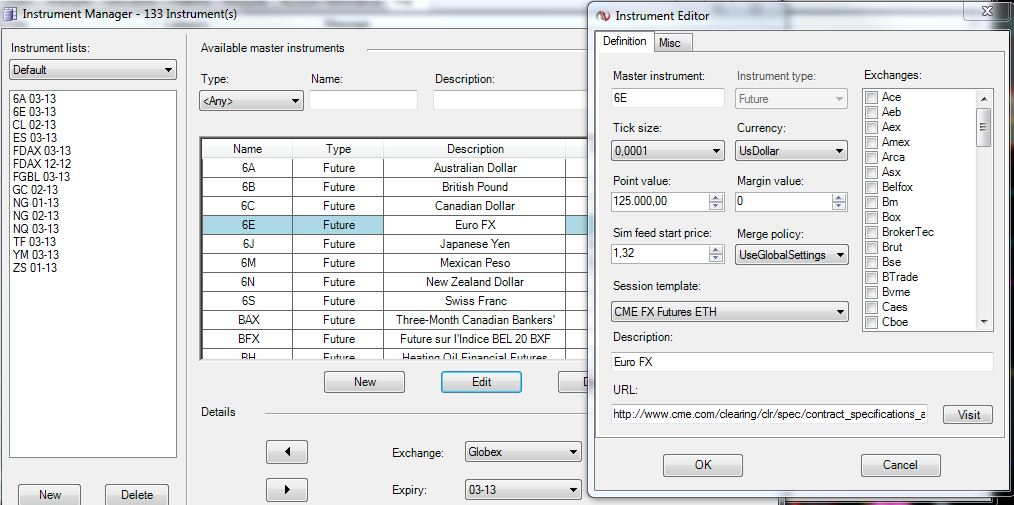Click the URL input field

[x=769, y=414]
